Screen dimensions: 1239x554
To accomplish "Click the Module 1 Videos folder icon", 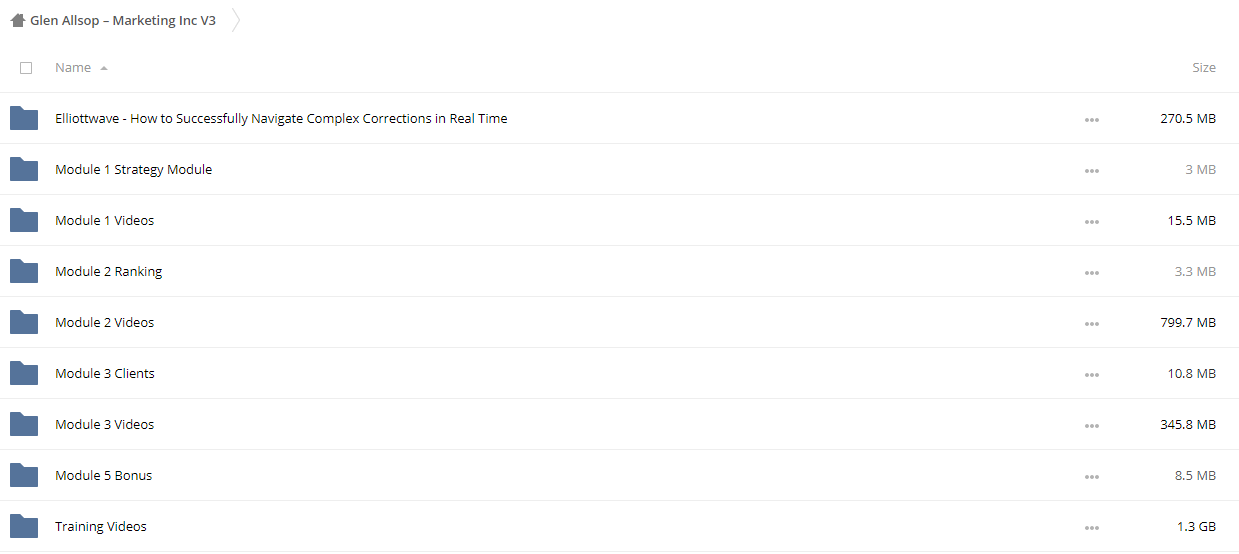I will (x=24, y=220).
